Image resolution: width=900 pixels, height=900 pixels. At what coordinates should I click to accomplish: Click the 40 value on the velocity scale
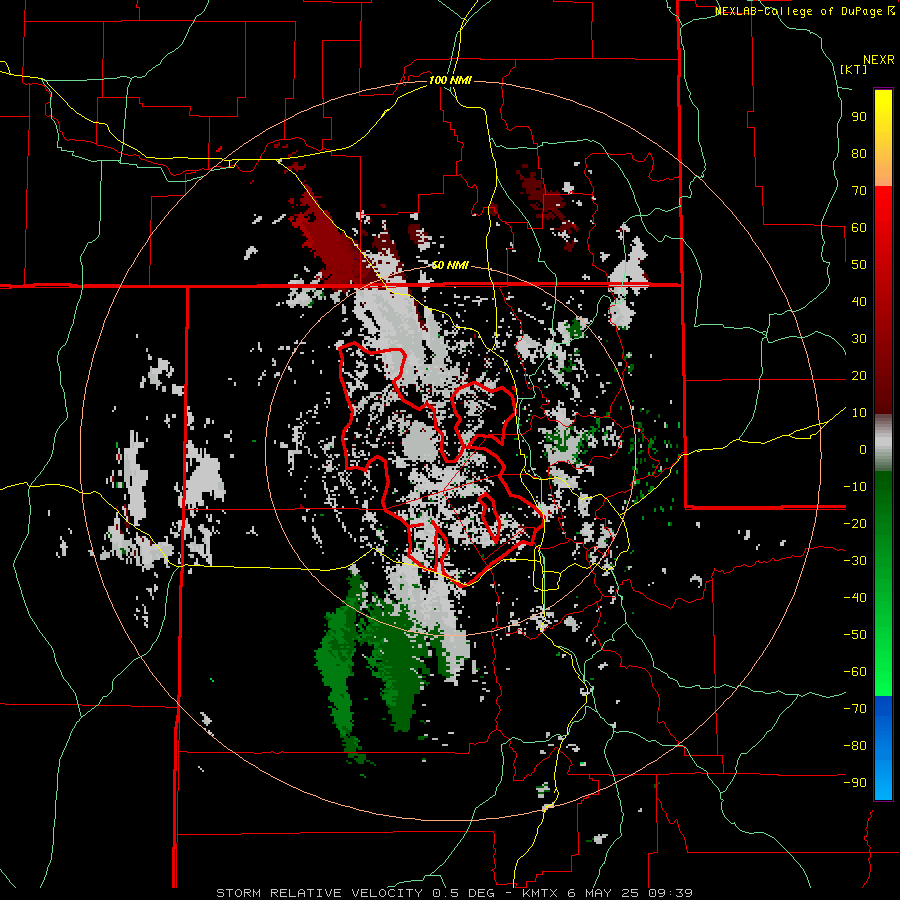pyautogui.click(x=859, y=301)
